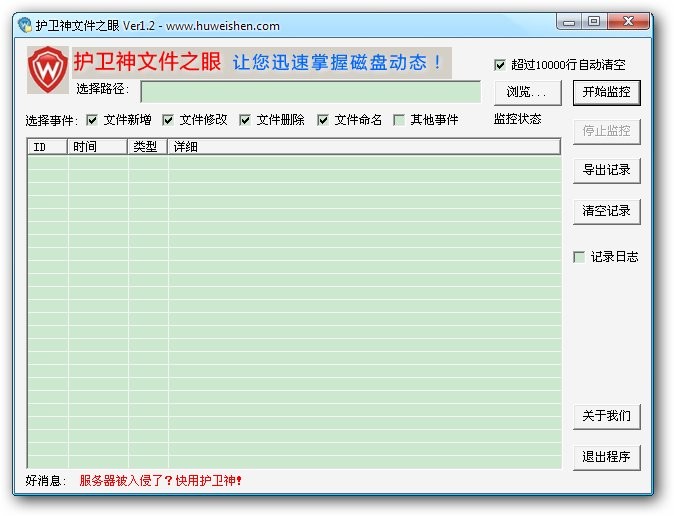Uncheck the 文件命名 event checkbox
This screenshot has width=674, height=516.
(323, 120)
